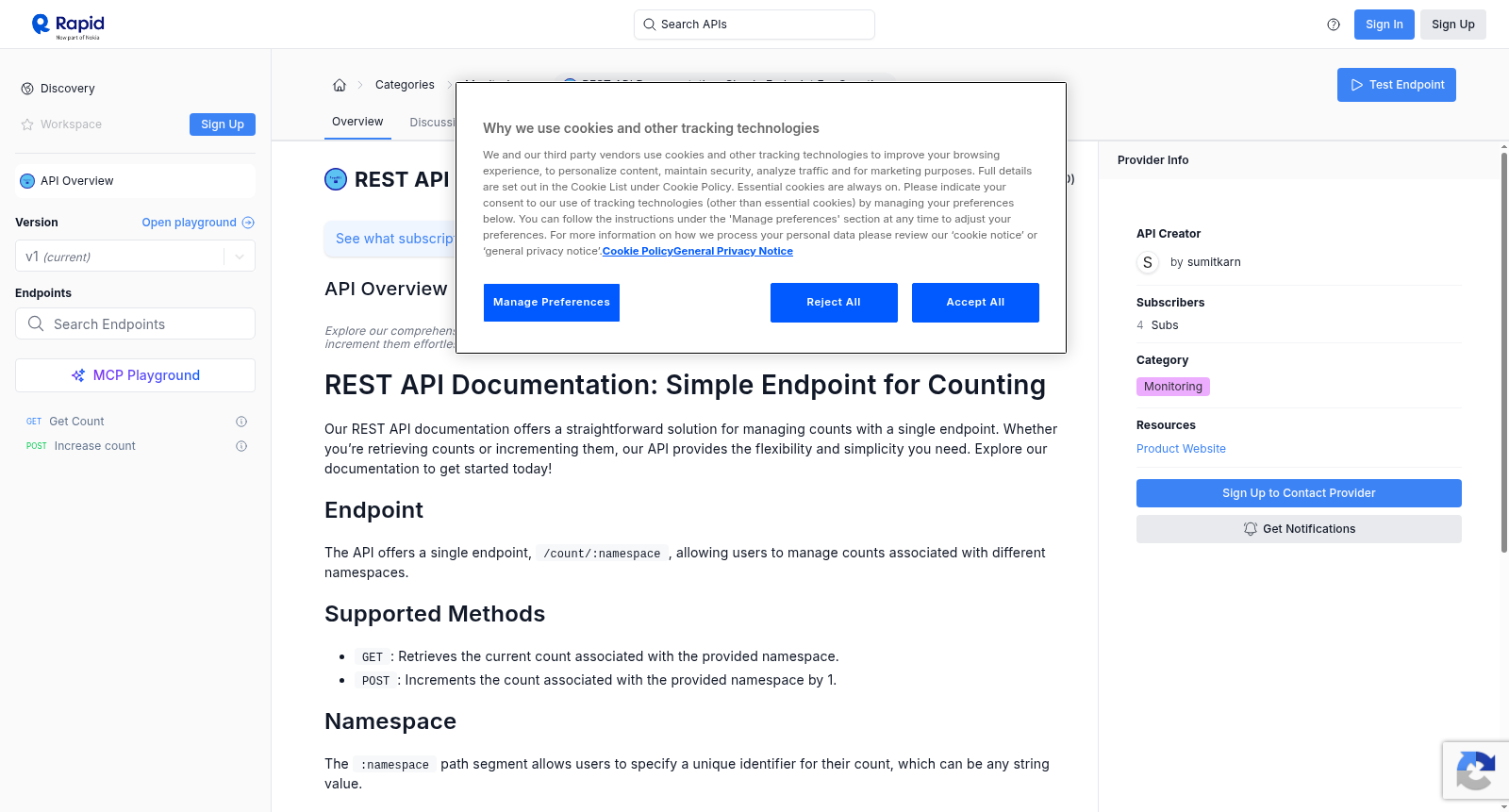The width and height of the screenshot is (1509, 812).
Task: Accept all cookies
Action: (x=975, y=303)
